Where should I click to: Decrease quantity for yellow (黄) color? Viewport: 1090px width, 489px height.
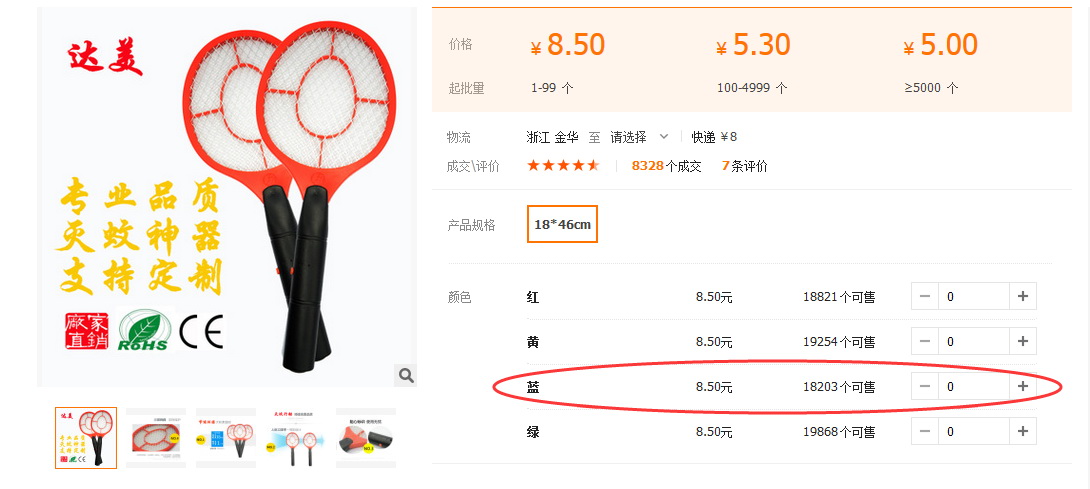925,342
